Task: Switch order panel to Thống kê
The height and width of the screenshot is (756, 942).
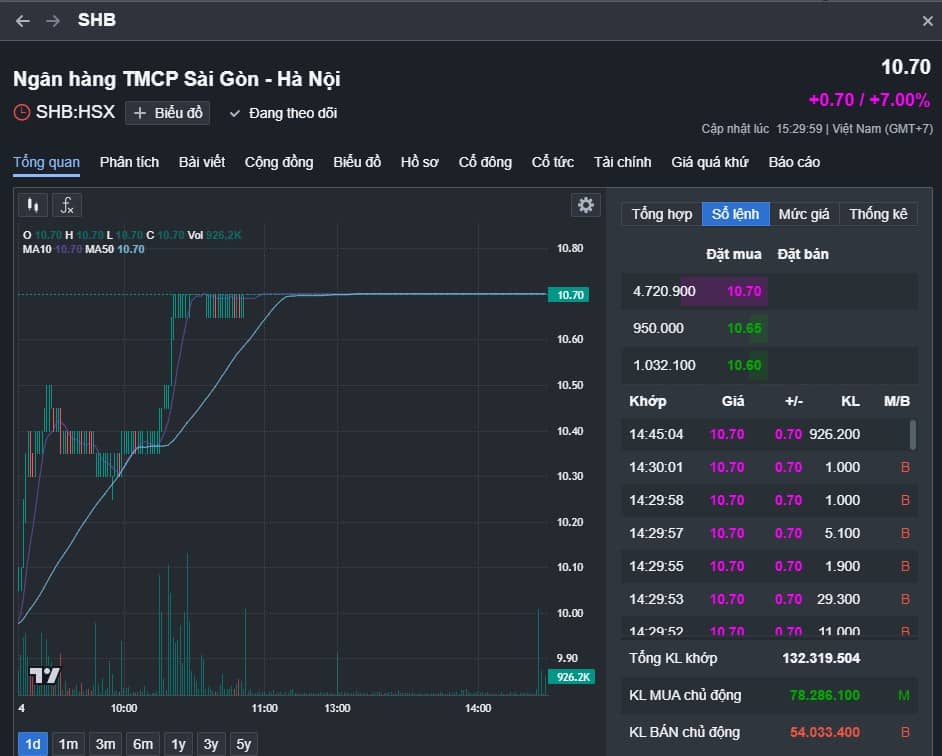Action: (878, 214)
